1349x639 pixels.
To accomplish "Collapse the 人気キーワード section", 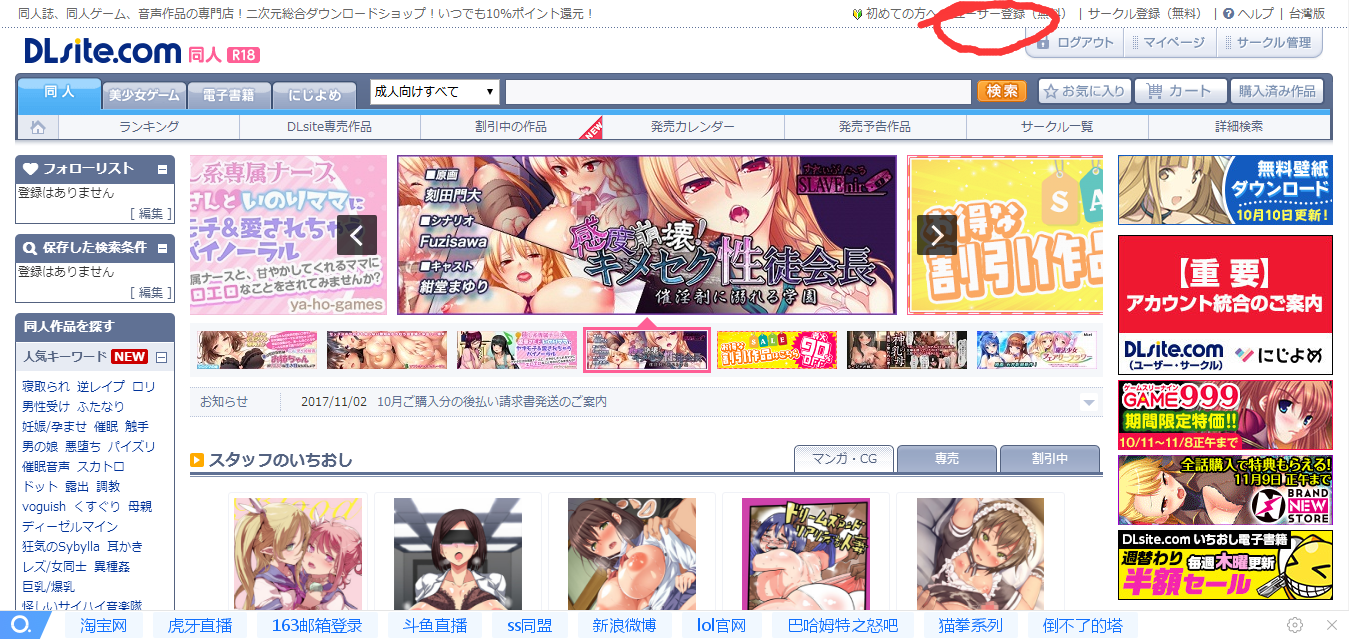I will (161, 357).
